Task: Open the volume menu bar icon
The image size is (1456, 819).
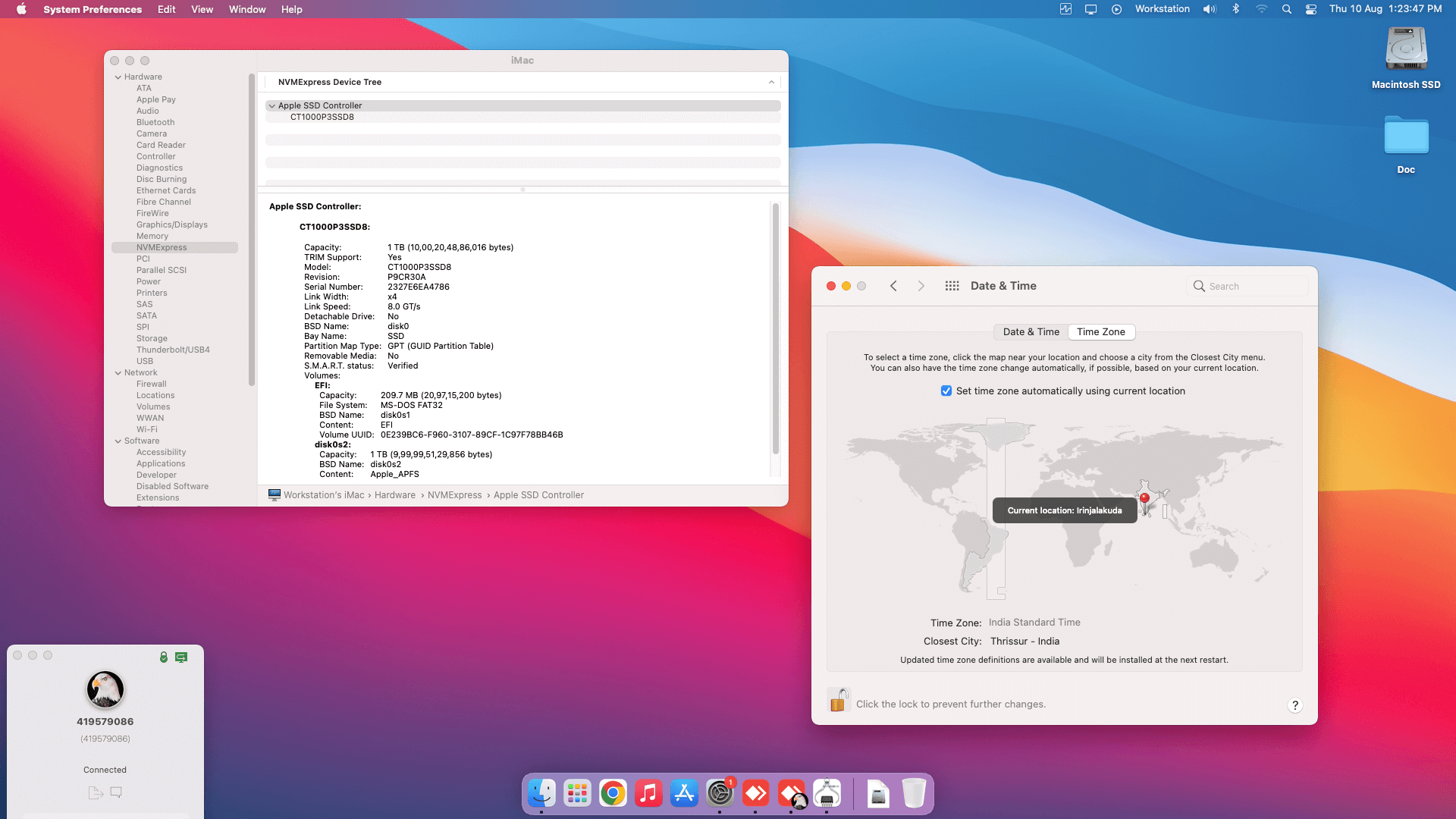Action: click(x=1210, y=9)
